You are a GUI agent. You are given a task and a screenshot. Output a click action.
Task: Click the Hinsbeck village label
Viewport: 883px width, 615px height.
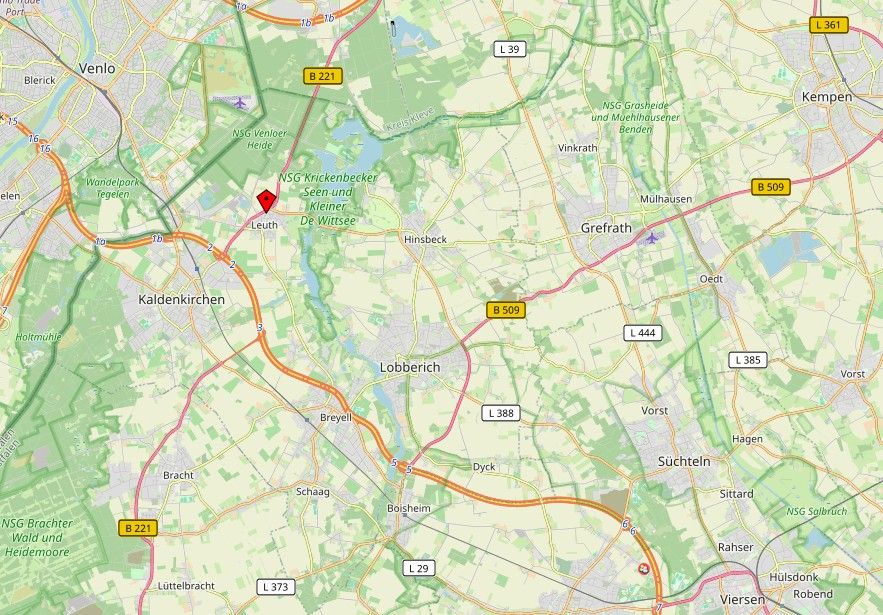pyautogui.click(x=425, y=239)
